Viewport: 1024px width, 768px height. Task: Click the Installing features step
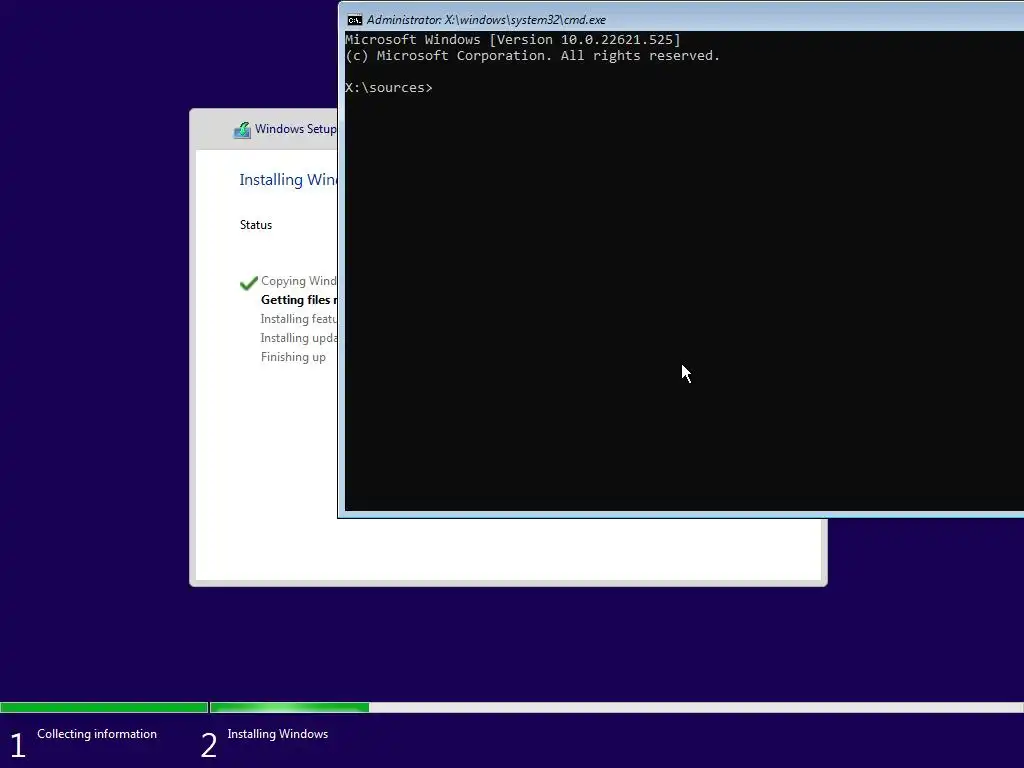pyautogui.click(x=298, y=319)
